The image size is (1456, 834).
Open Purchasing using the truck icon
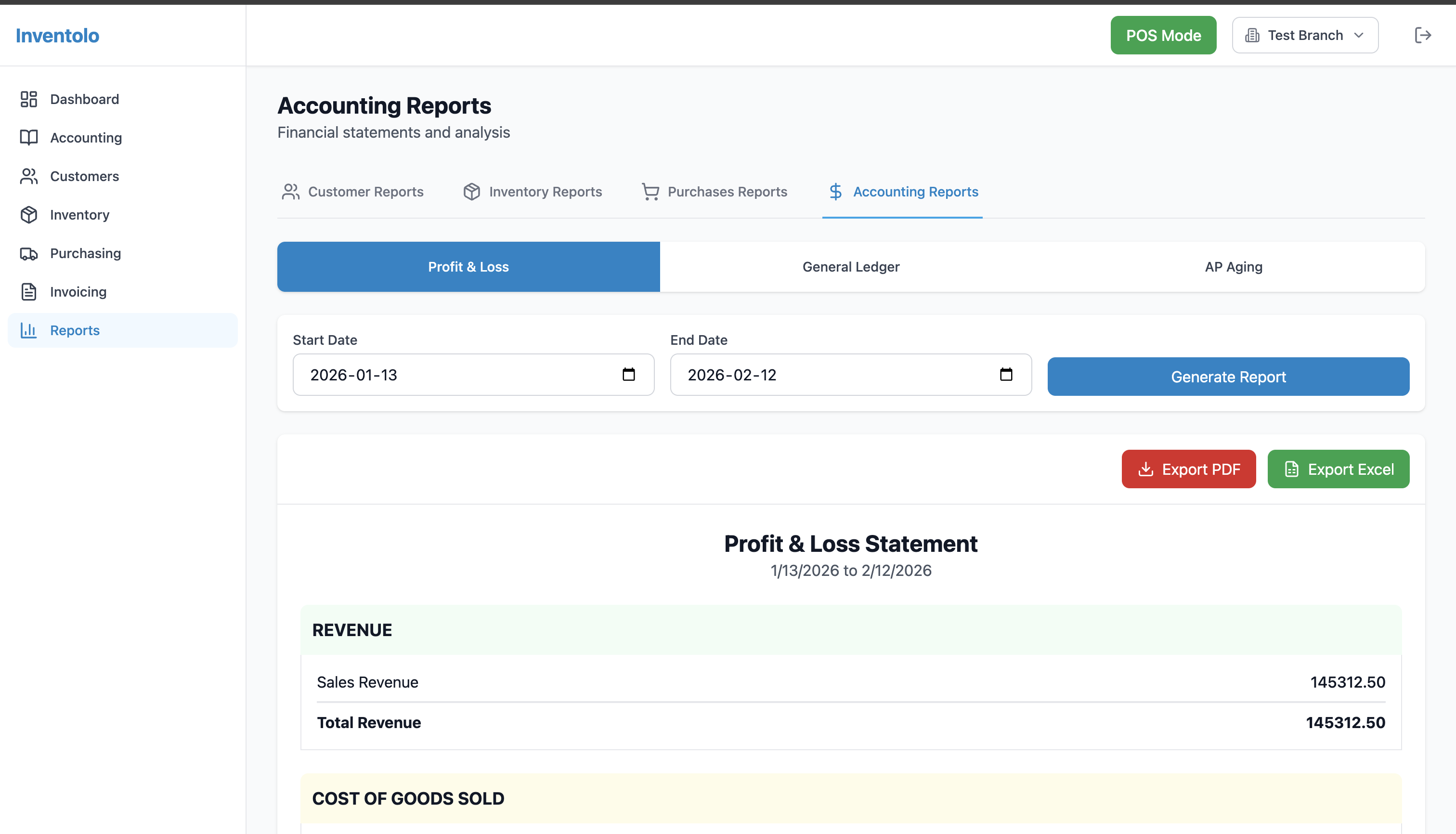point(29,253)
